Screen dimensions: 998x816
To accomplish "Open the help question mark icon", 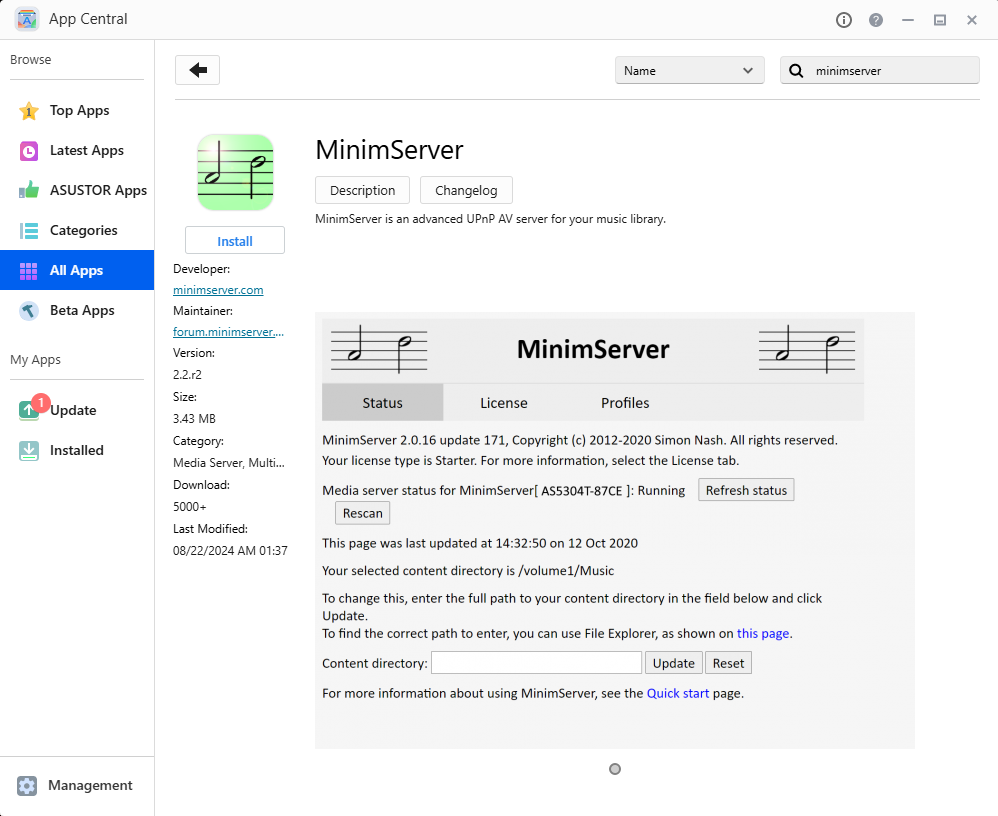I will pyautogui.click(x=876, y=20).
